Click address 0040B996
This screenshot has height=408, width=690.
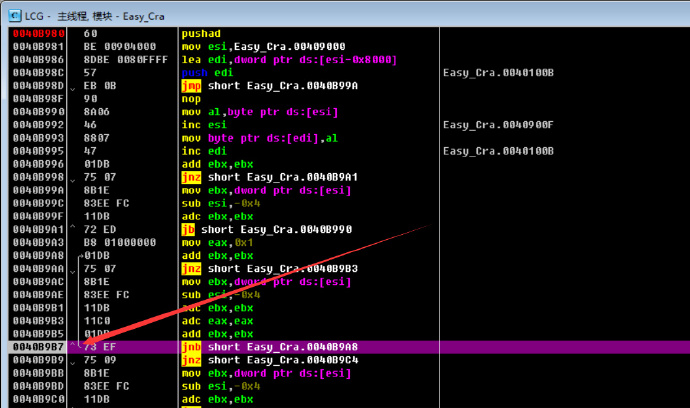tap(39, 164)
